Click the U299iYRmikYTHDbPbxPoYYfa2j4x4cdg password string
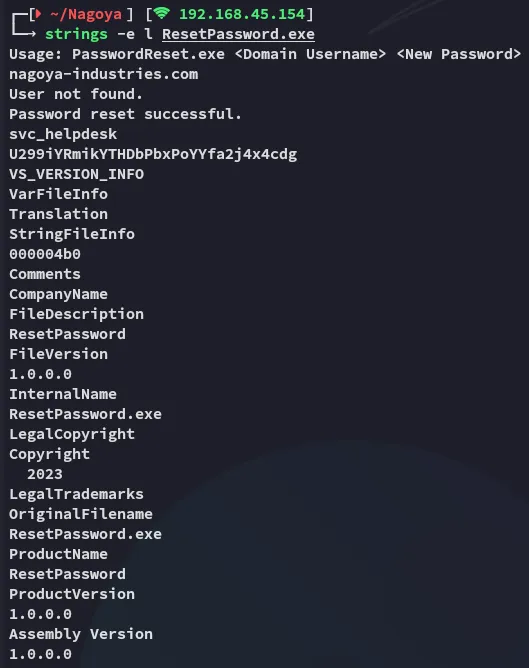The image size is (529, 668). click(x=153, y=154)
